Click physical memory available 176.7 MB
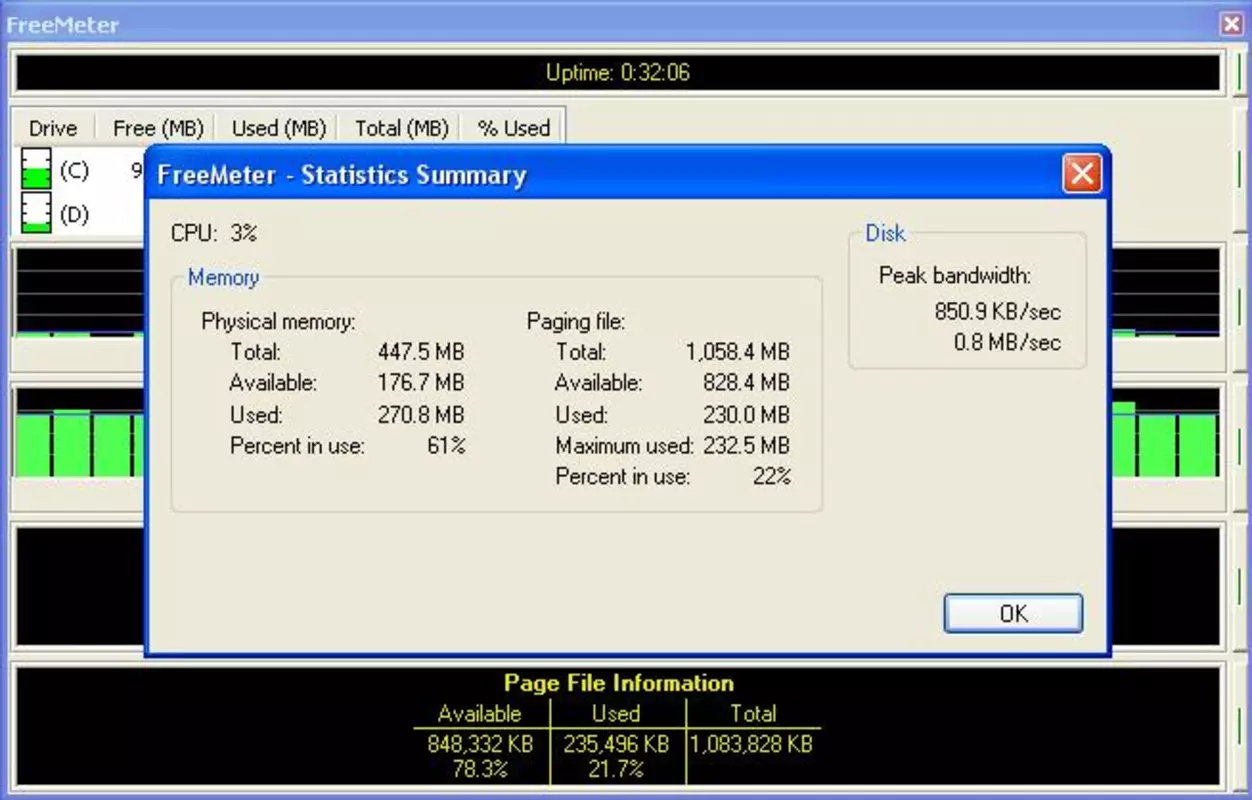Image resolution: width=1252 pixels, height=800 pixels. click(x=421, y=383)
